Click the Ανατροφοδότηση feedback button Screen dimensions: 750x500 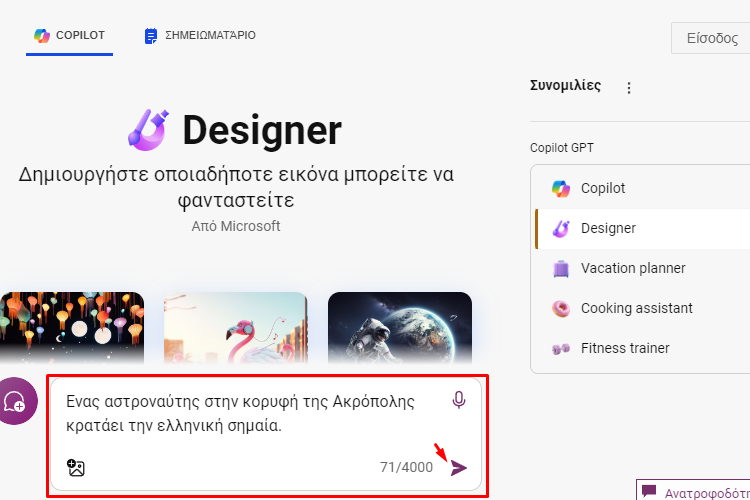pos(694,490)
